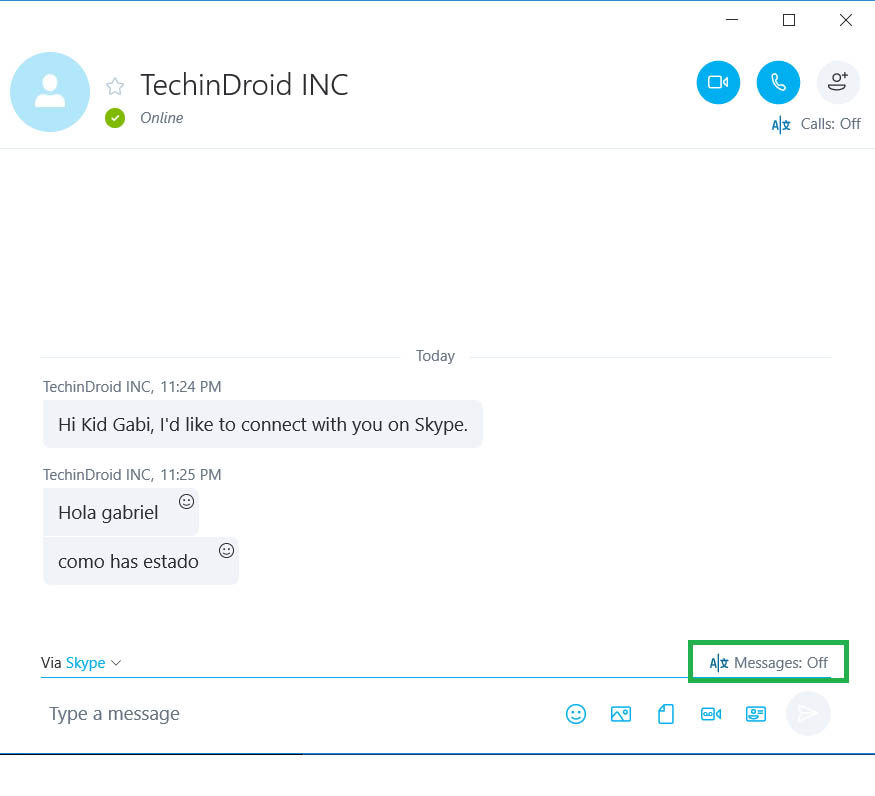Screen dimensions: 875x796
Task: Favorite contact with the star icon
Action: point(115,87)
